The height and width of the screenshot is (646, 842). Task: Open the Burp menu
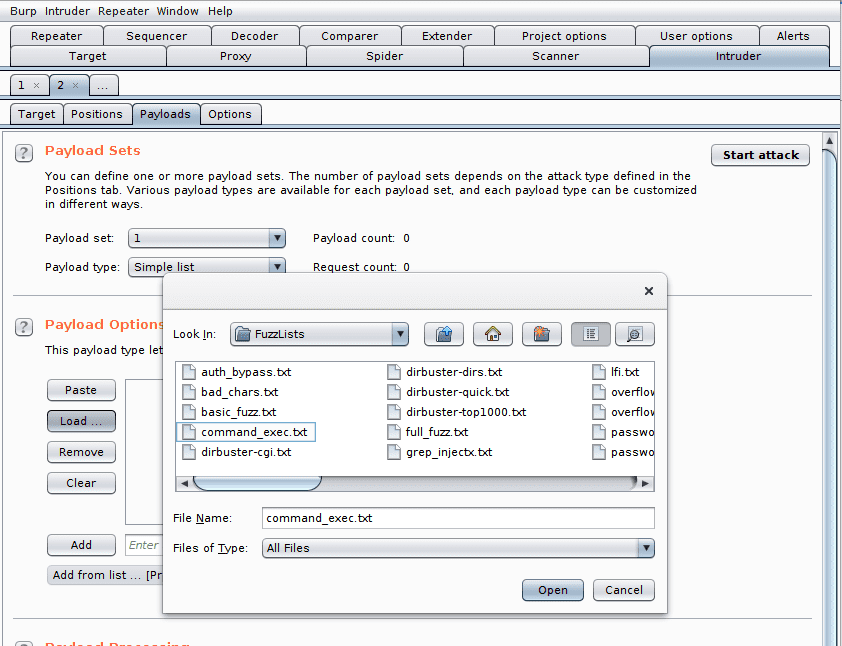click(x=23, y=11)
